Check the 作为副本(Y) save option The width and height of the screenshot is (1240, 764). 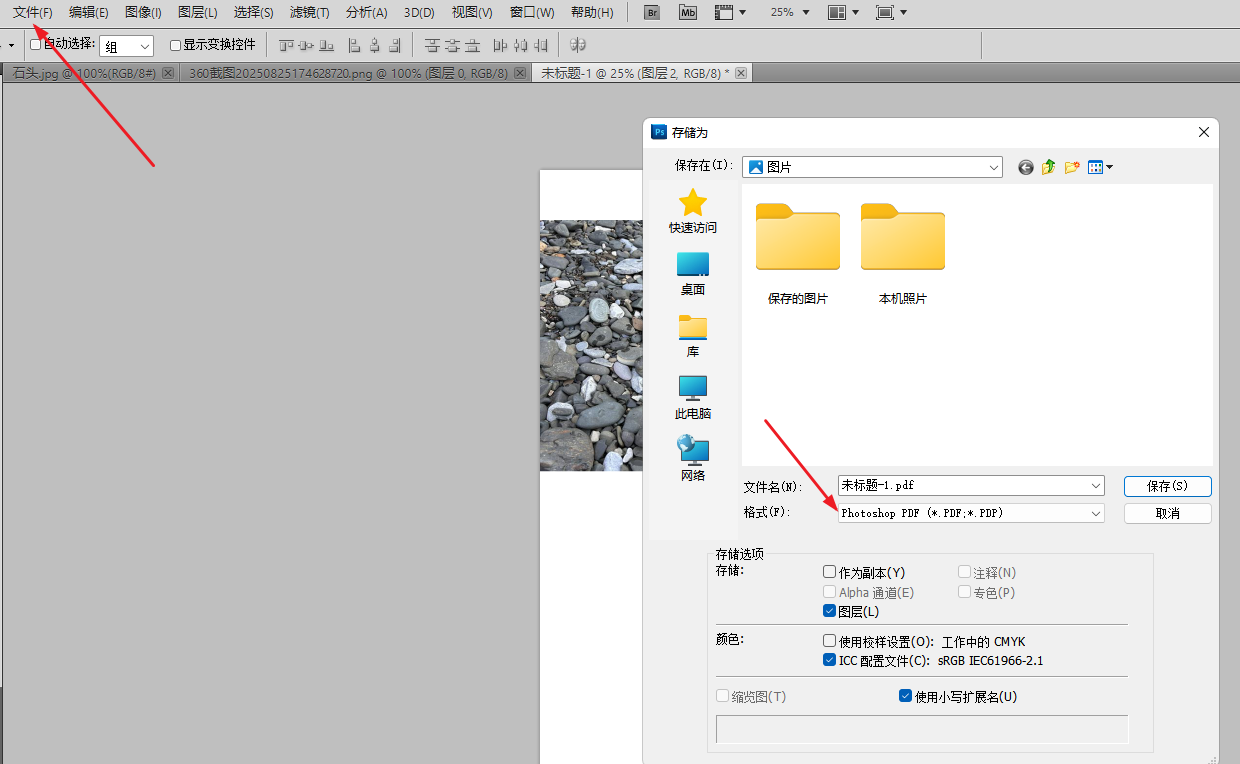pos(830,572)
